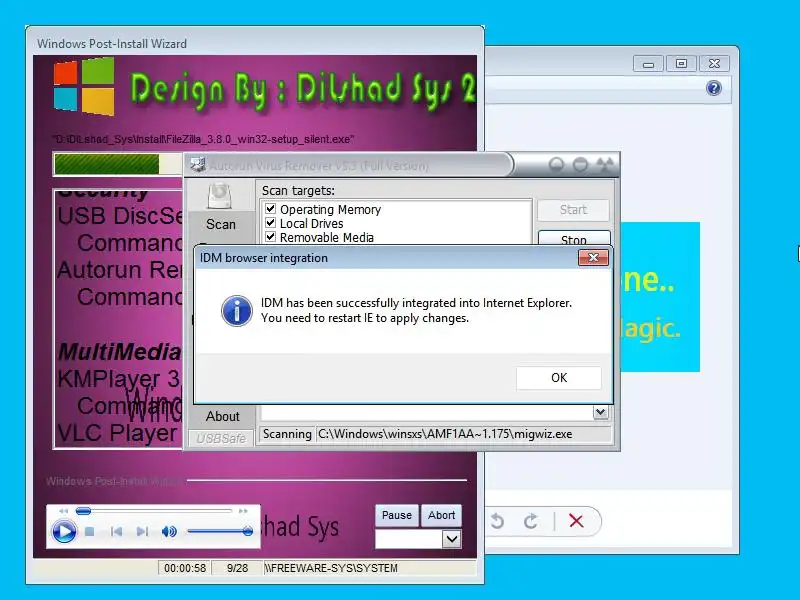800x600 pixels.
Task: Adjust the media player volume slider
Action: 220,532
